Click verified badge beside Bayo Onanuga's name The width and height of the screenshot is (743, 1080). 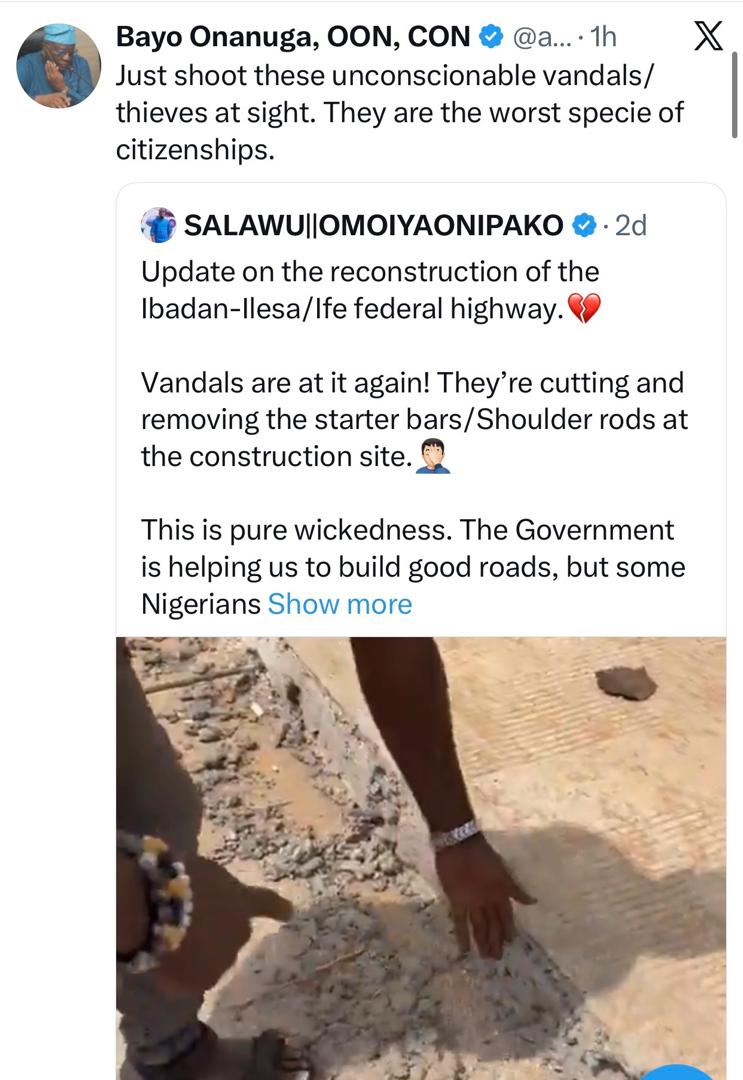coord(491,38)
